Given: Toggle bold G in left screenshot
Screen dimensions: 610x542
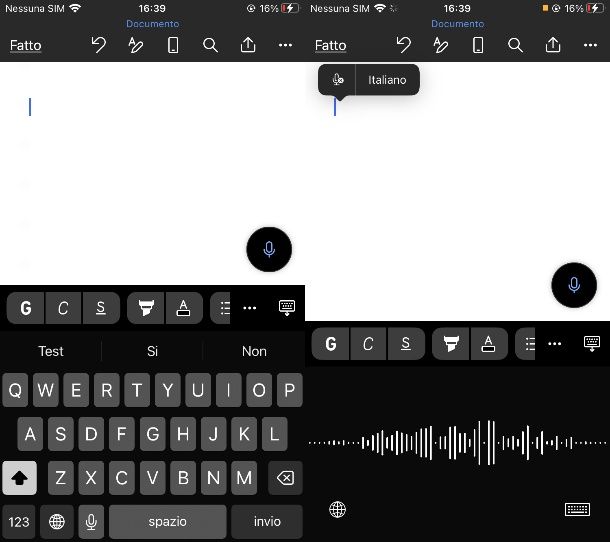Looking at the screenshot, I should tap(26, 308).
